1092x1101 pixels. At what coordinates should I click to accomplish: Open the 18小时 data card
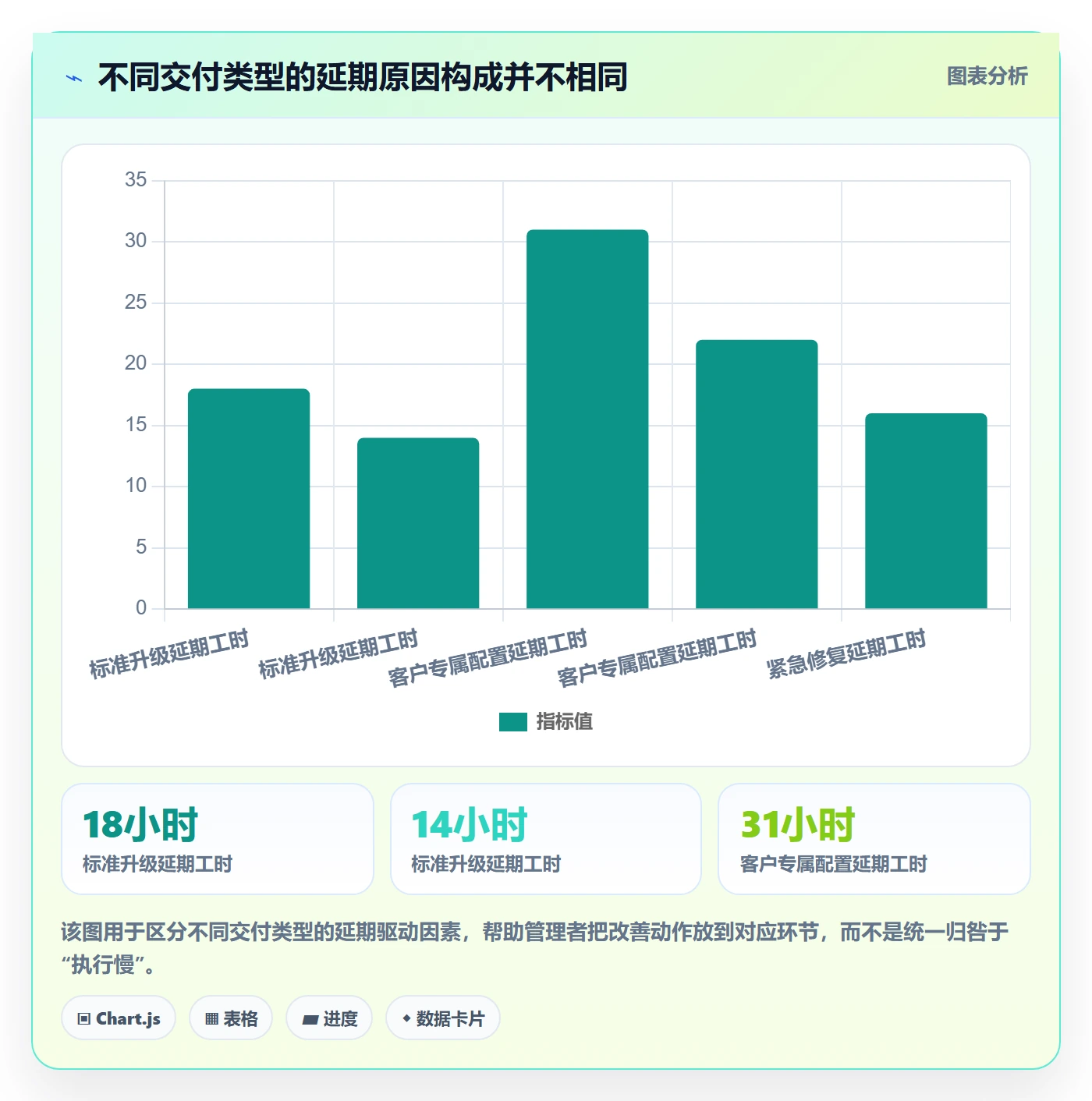pos(218,839)
